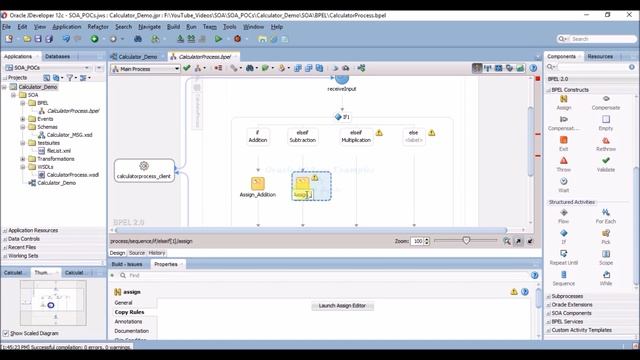Select General in assign properties

pyautogui.click(x=123, y=302)
